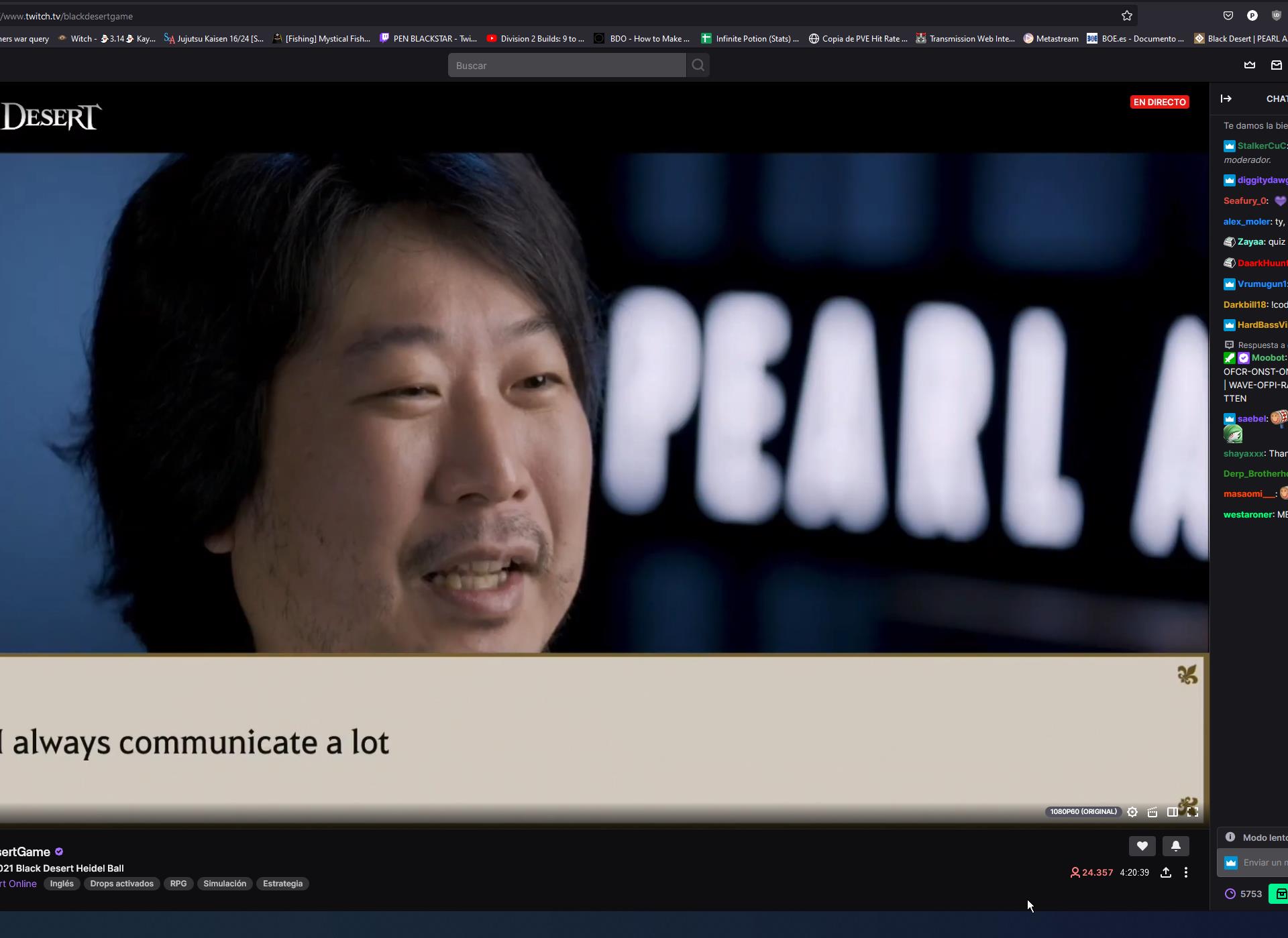1288x938 pixels.
Task: Open Seafury_0's username in chat
Action: tap(1245, 200)
